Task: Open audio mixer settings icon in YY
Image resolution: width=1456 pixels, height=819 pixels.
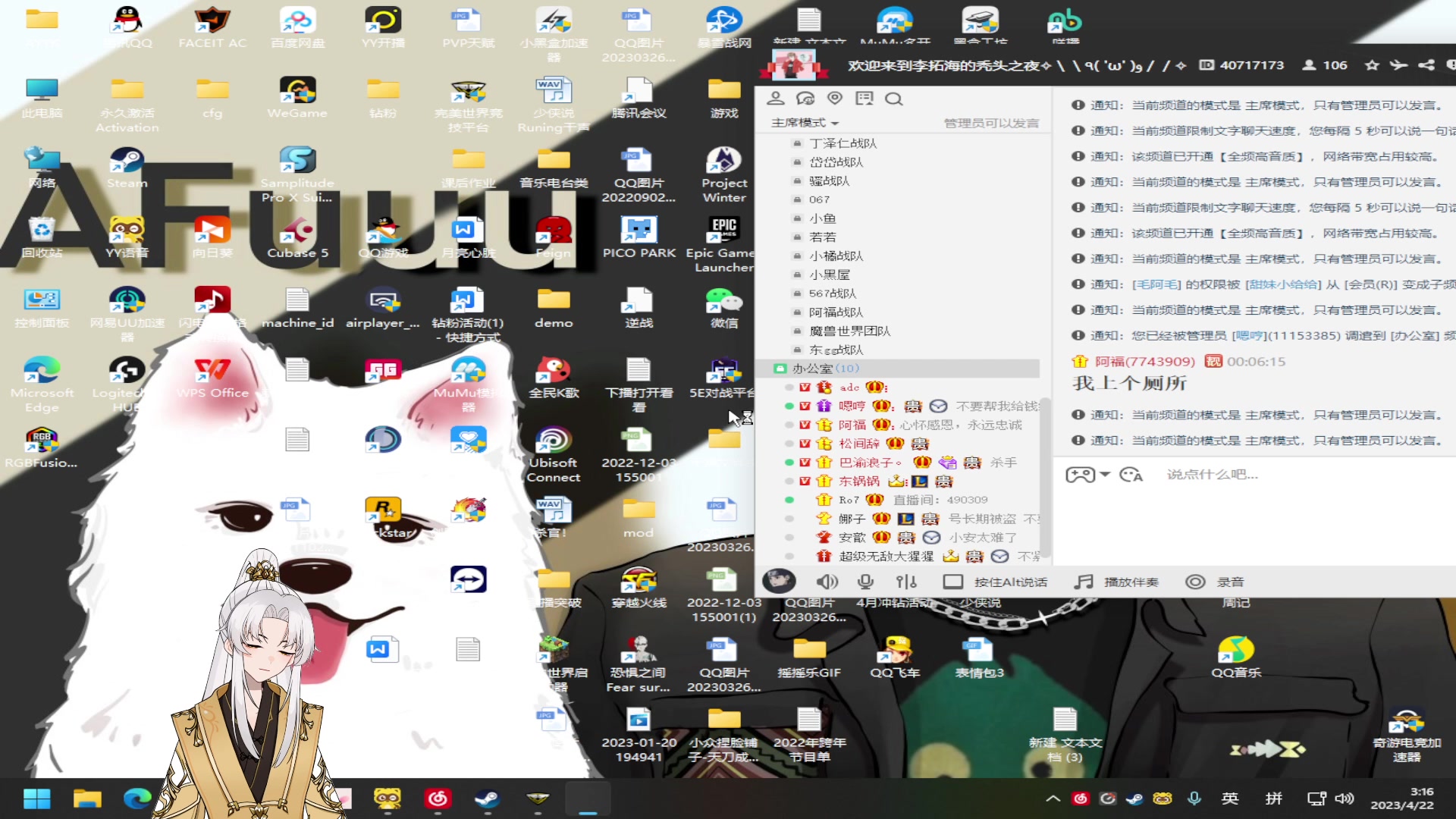Action: pyautogui.click(x=906, y=582)
